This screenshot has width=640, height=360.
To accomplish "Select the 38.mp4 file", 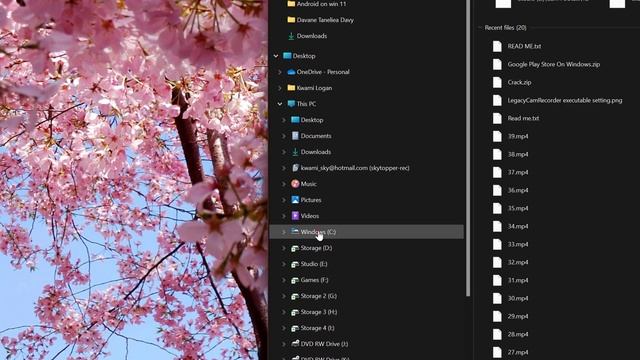I will pos(518,154).
